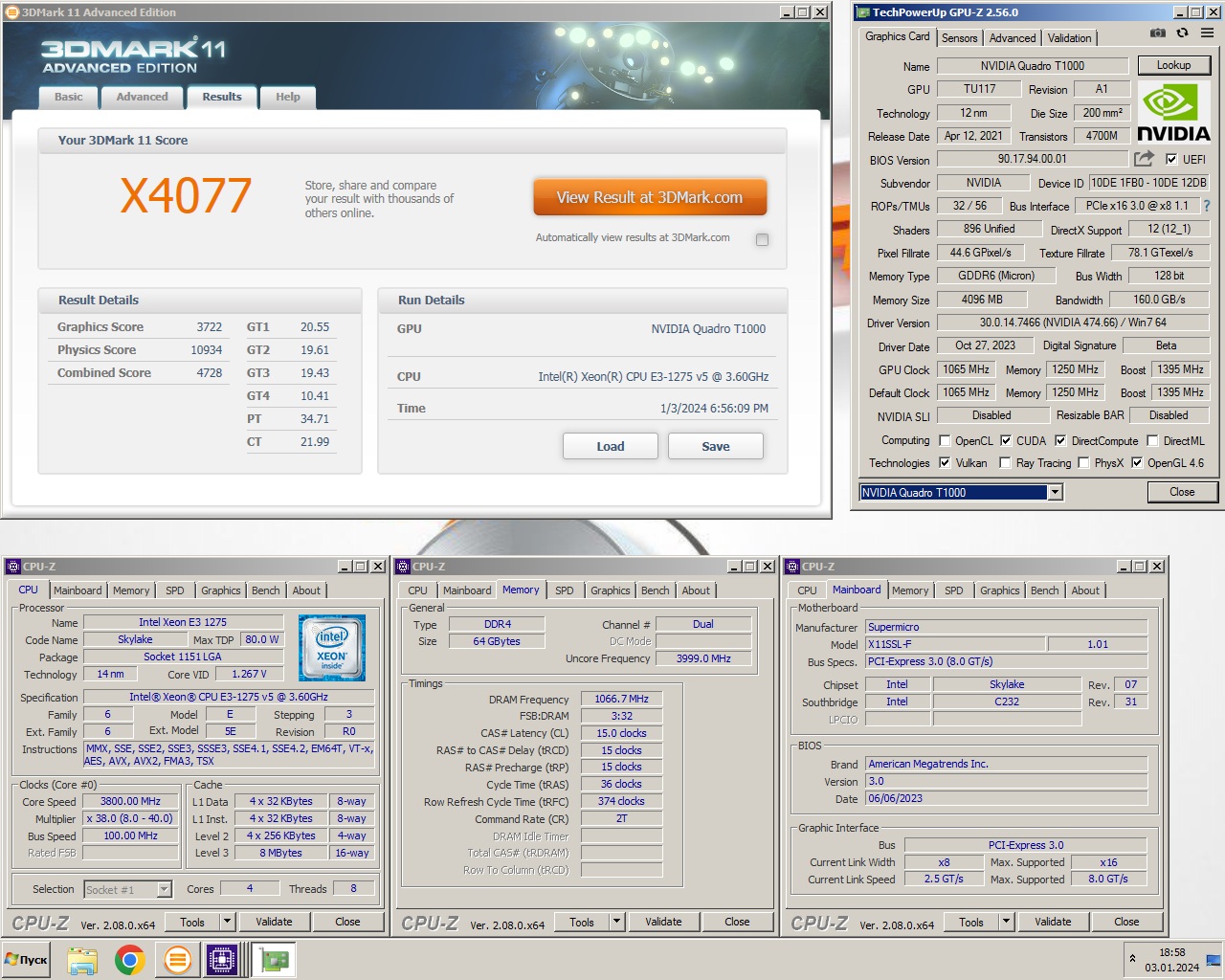This screenshot has width=1225, height=980.
Task: Expand Tools arrow in CPU-Z CPU window
Action: pos(227,922)
